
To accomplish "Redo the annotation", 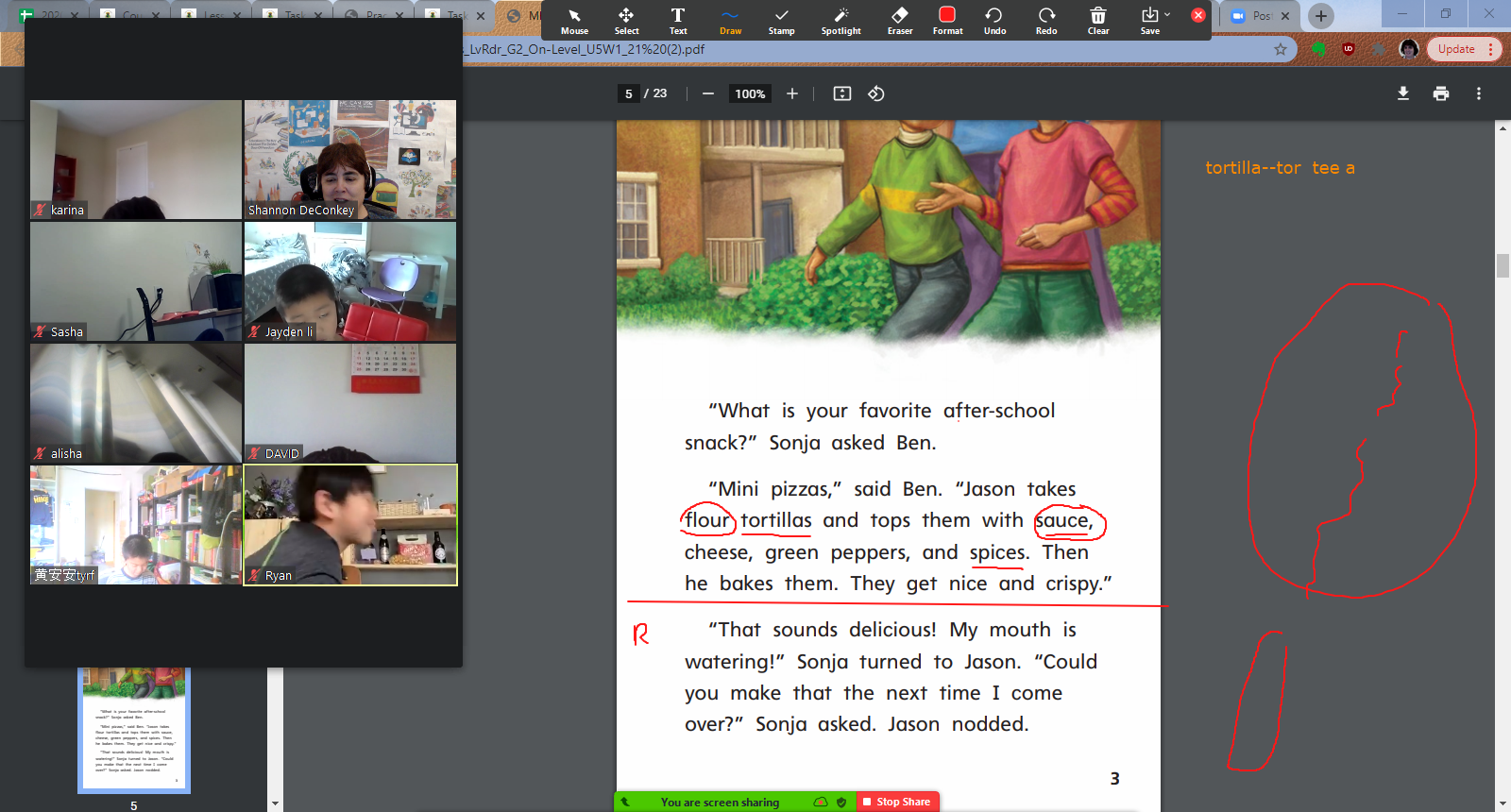I will pos(1046,21).
